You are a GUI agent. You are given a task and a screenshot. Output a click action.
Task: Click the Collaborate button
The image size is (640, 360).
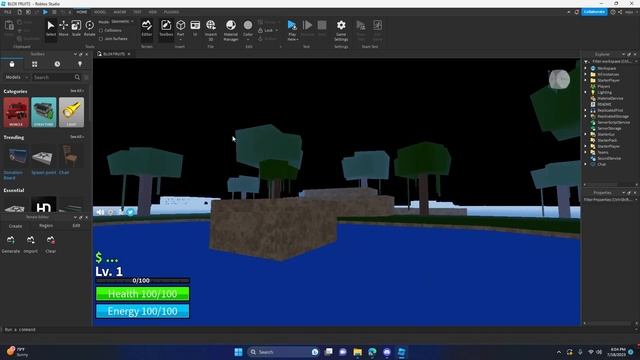[594, 12]
